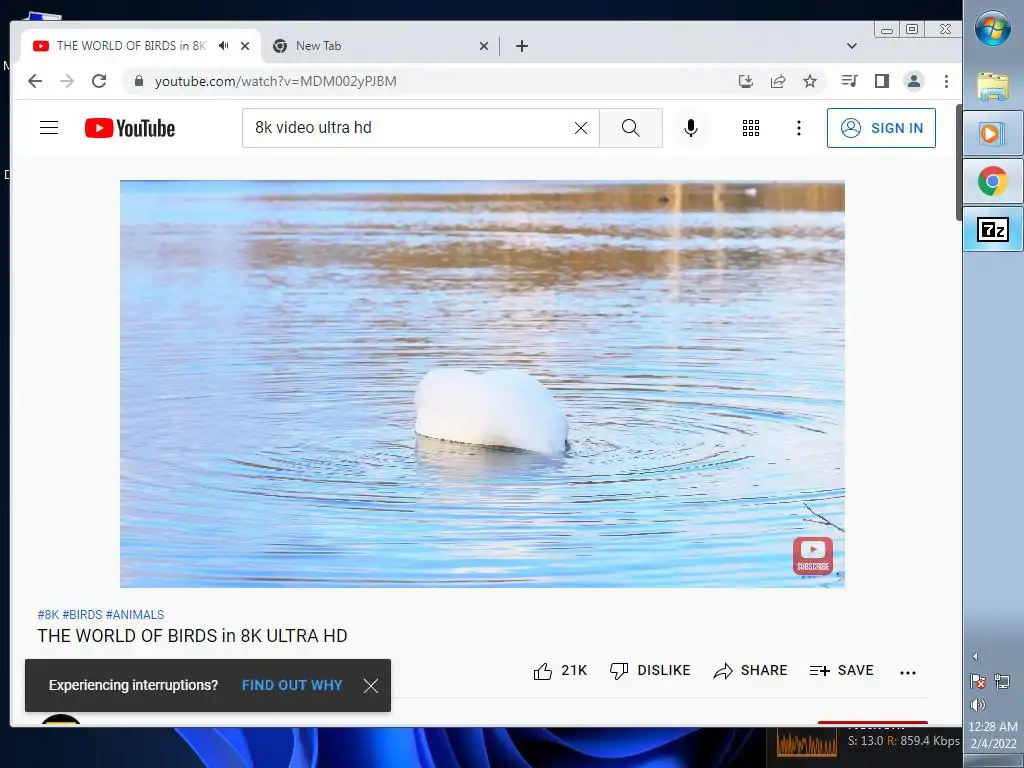Open Chrome three-dot menu
Viewport: 1024px width, 768px height.
(946, 81)
